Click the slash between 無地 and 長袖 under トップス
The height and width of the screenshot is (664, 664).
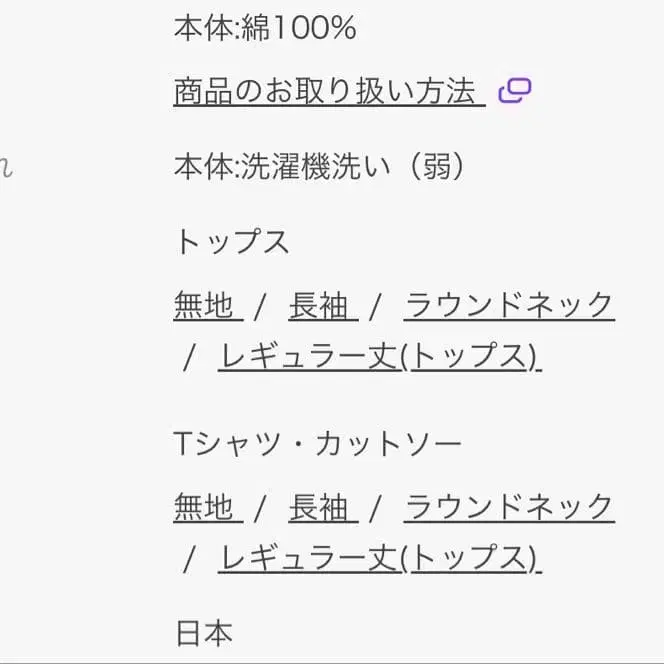click(x=260, y=306)
